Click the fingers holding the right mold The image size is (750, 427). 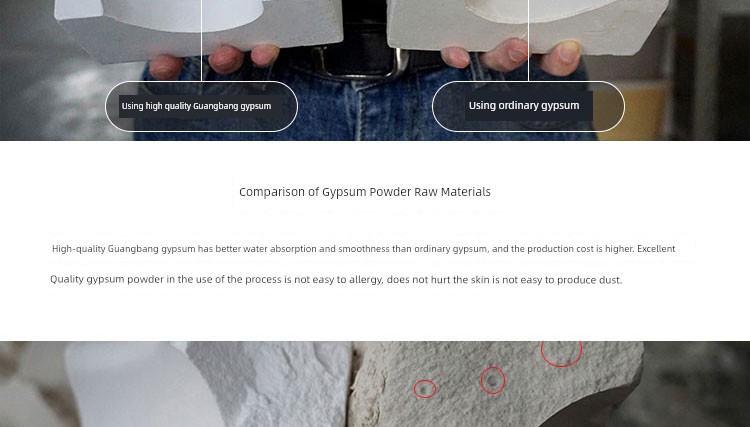(512, 56)
